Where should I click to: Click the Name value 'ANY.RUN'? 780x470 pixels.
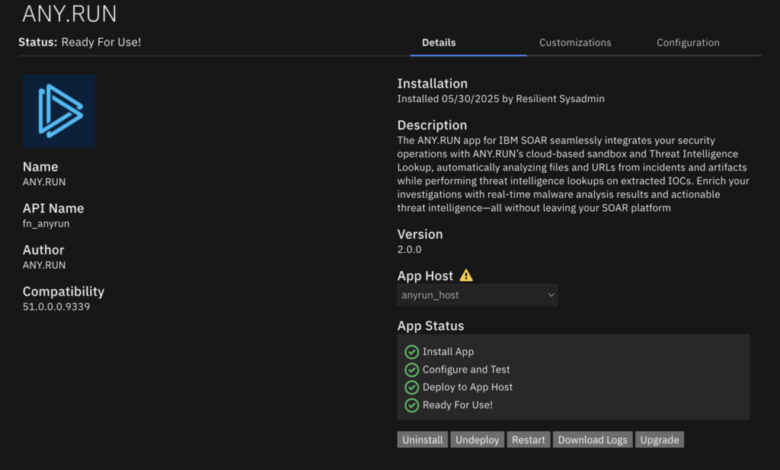(x=44, y=182)
